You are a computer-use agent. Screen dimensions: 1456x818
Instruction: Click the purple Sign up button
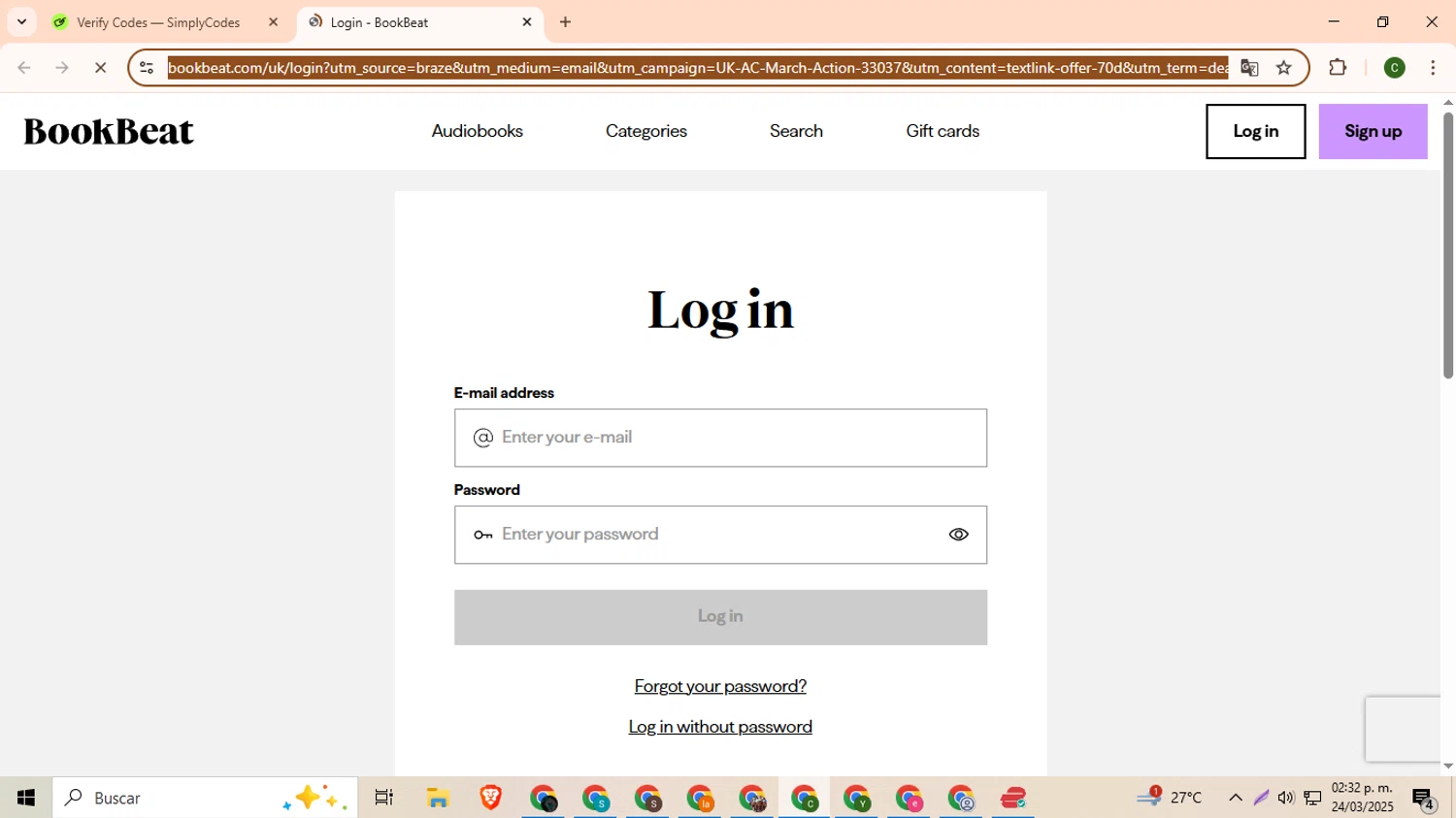pos(1373,131)
